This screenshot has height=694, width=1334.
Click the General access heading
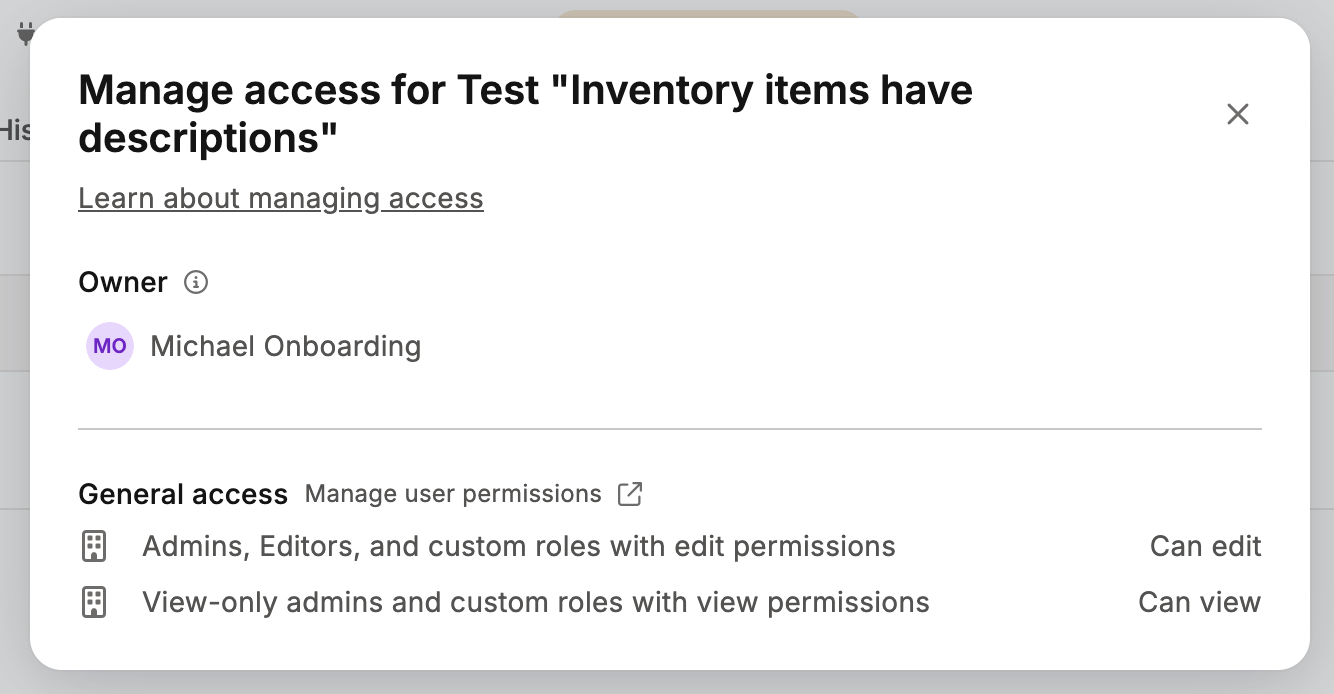pos(183,494)
